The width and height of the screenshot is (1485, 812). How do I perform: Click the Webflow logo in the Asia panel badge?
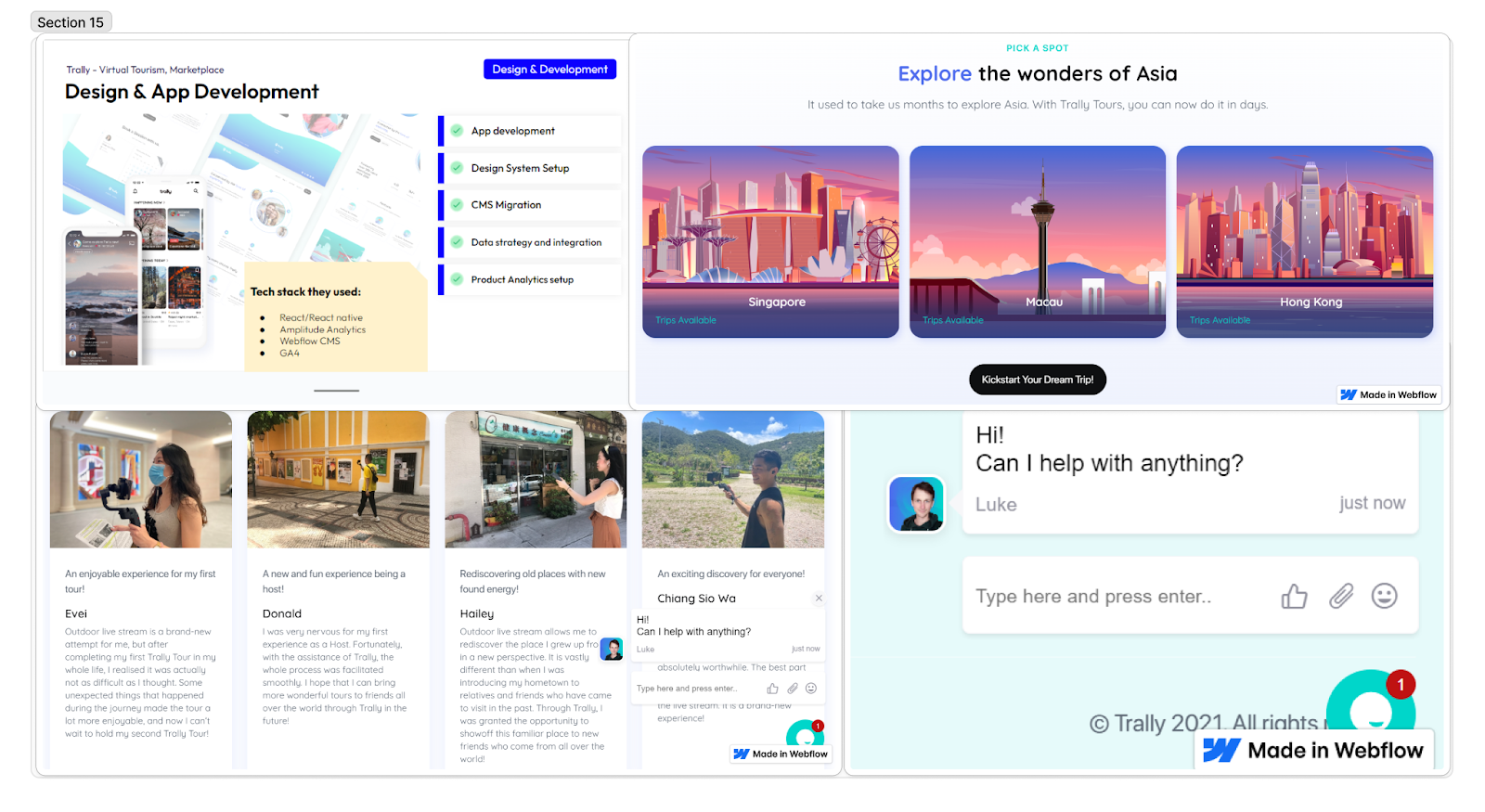pos(1349,395)
